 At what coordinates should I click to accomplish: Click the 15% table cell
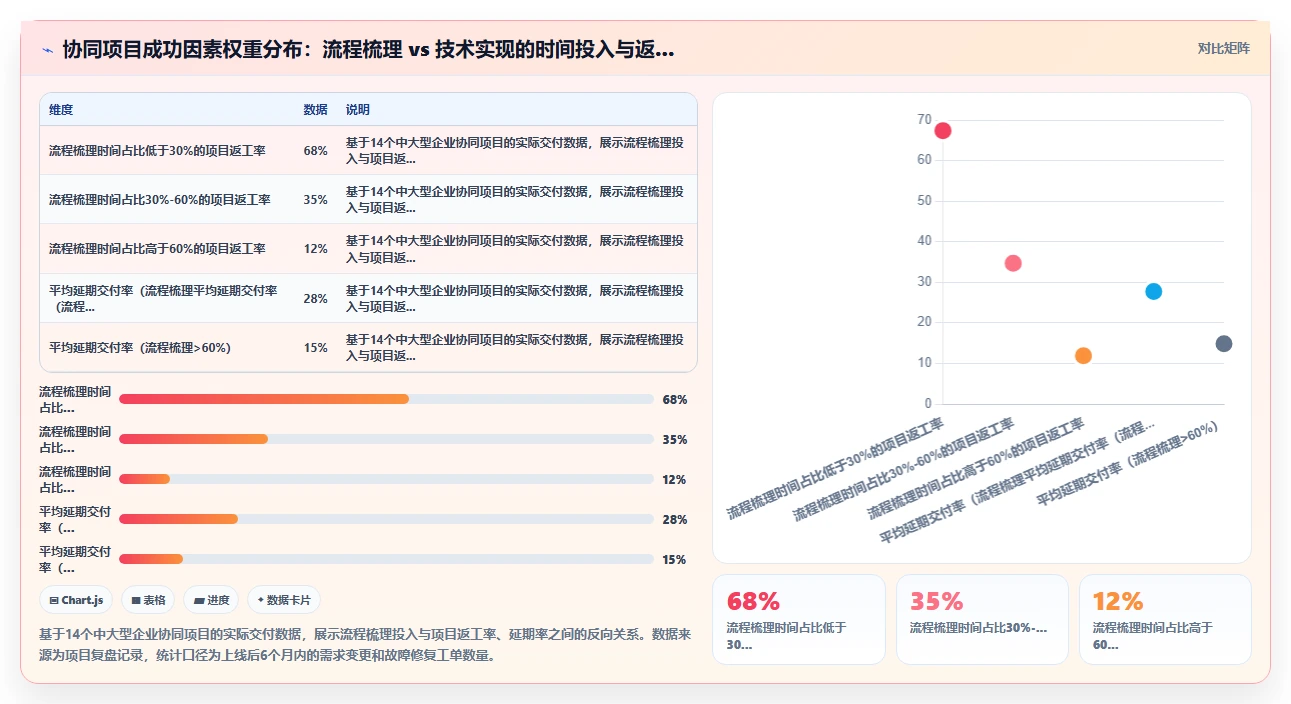pos(315,347)
